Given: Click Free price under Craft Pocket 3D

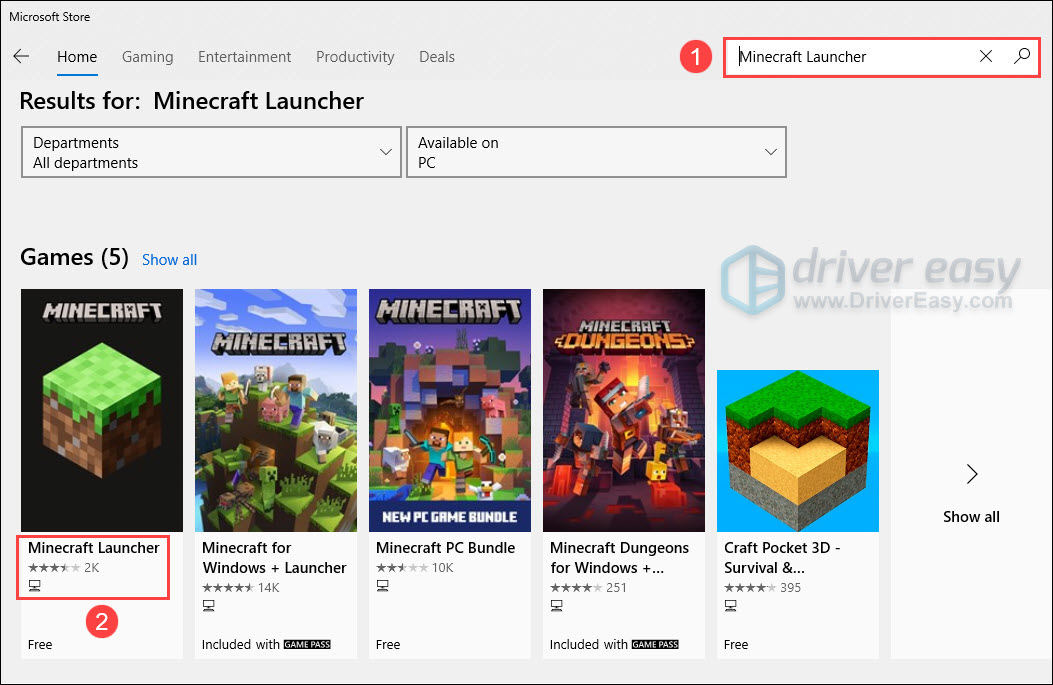Looking at the screenshot, I should point(736,645).
